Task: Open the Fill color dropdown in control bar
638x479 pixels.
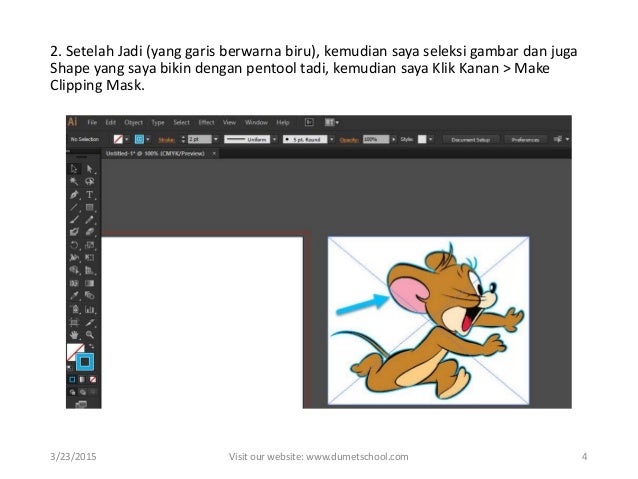Action: [x=127, y=139]
